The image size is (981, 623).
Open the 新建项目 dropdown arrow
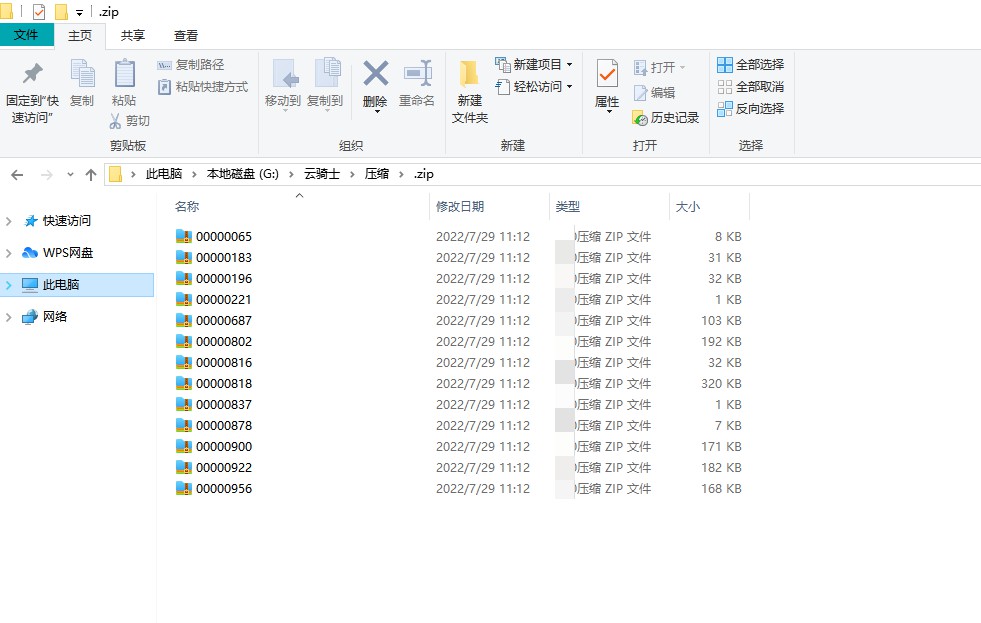pos(570,66)
